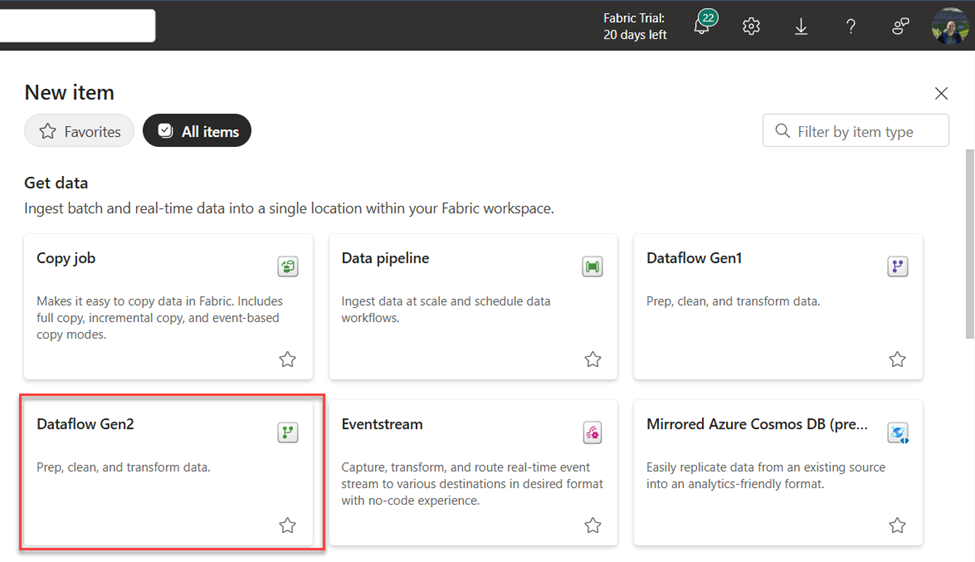
Task: Open the notifications bell with 22 badge
Action: 705,24
